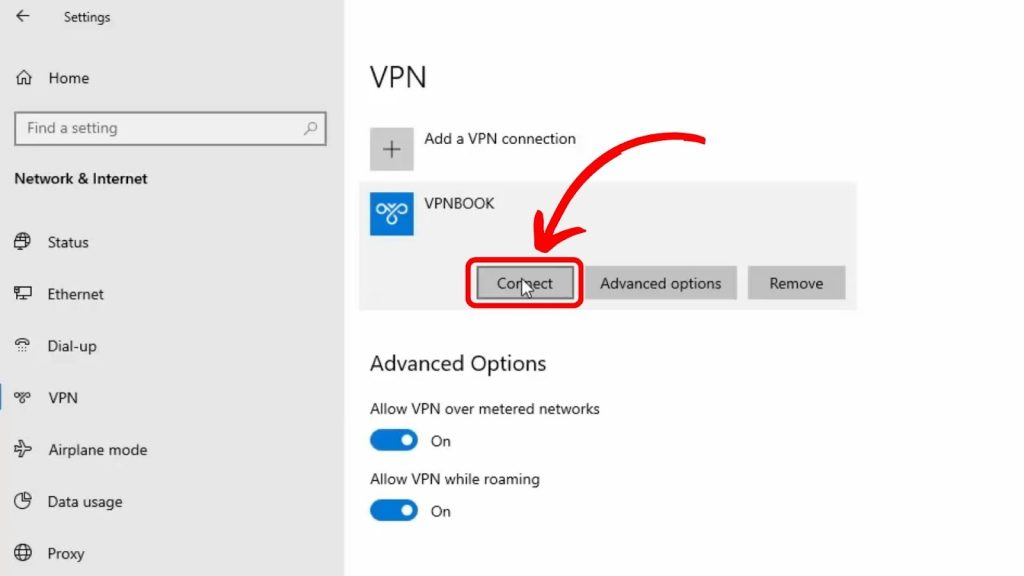Viewport: 1024px width, 576px height.
Task: Select the VPN sidebar icon
Action: 22,398
